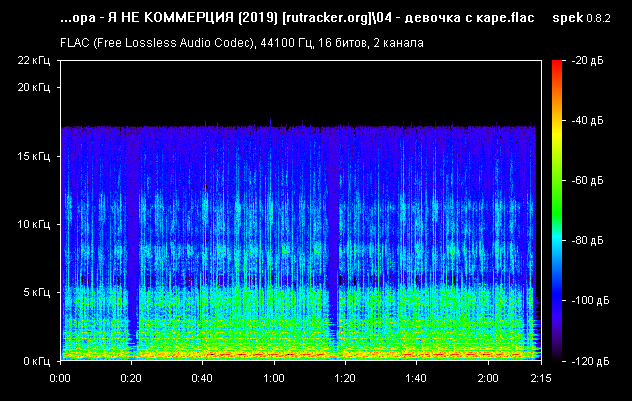This screenshot has width=632, height=401.
Task: Click the 0:00 time axis label
Action: tap(60, 378)
